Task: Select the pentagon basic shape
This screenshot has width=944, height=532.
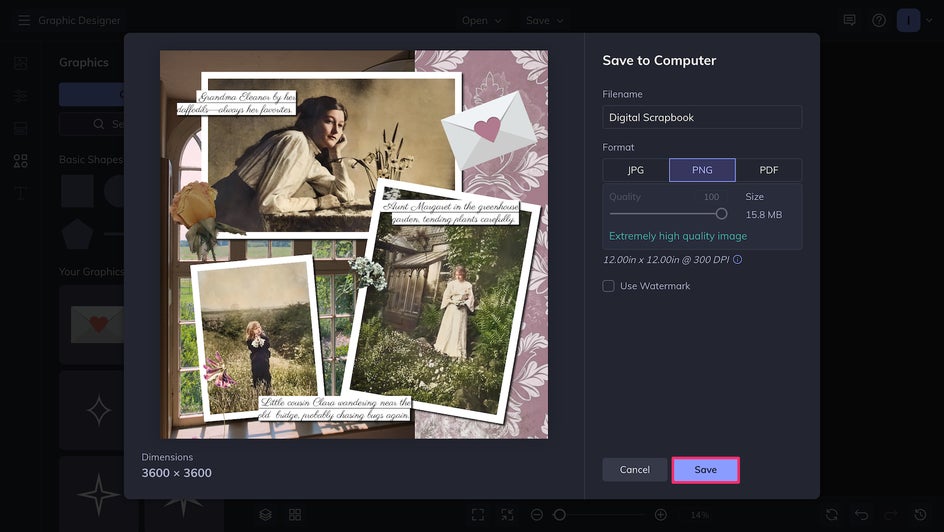Action: click(78, 234)
